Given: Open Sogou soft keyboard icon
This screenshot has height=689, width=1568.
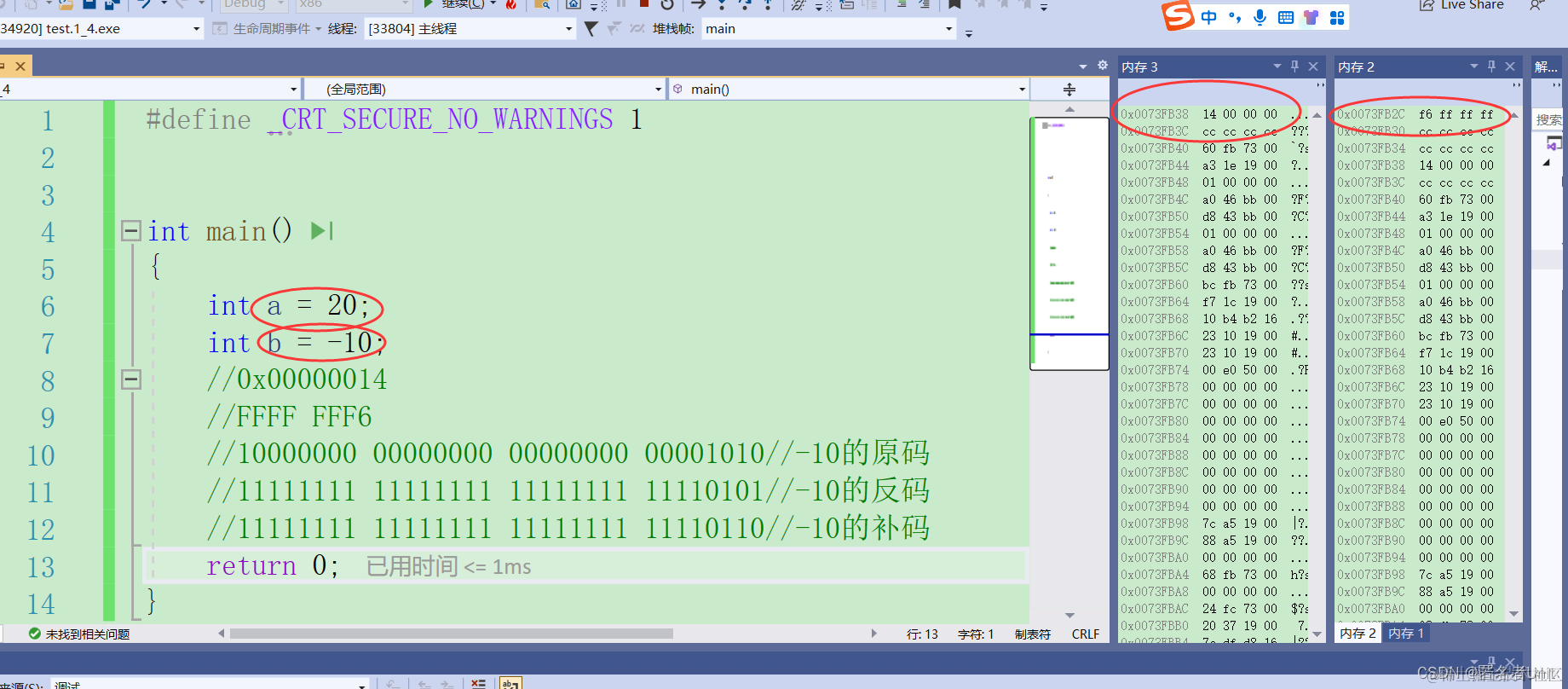Looking at the screenshot, I should (1285, 17).
